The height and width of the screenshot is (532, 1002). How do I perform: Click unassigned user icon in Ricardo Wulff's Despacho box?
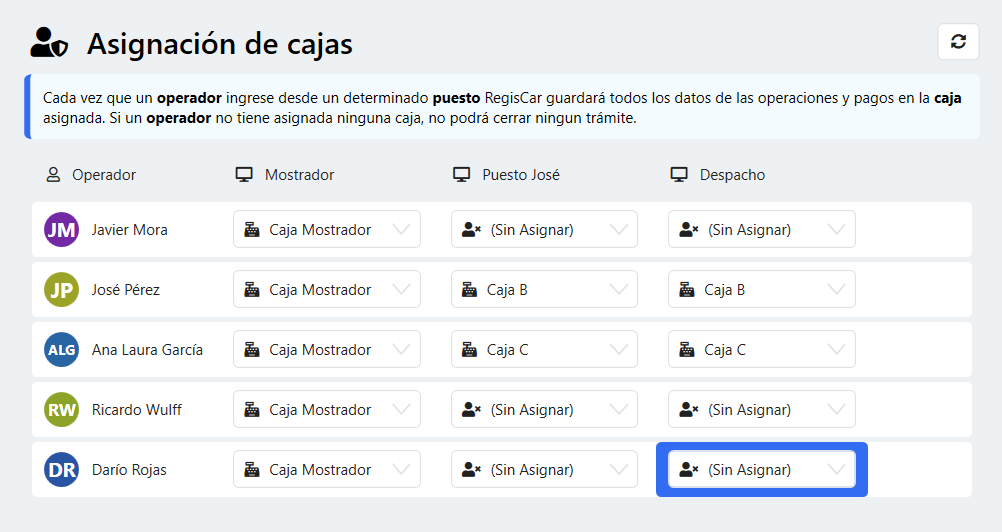tap(688, 410)
